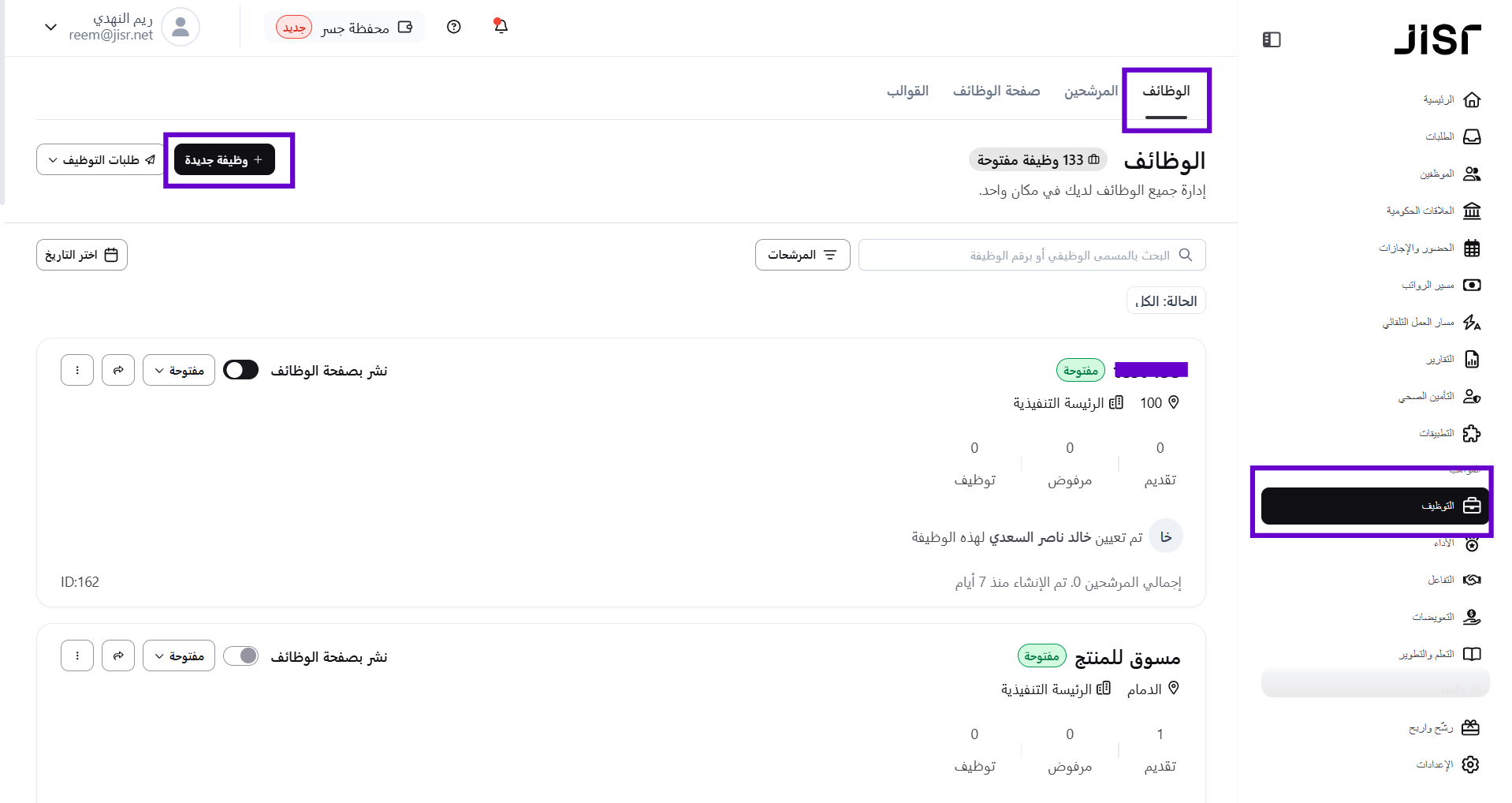1512x803 pixels.
Task: Open the notifications bell
Action: coord(501,27)
